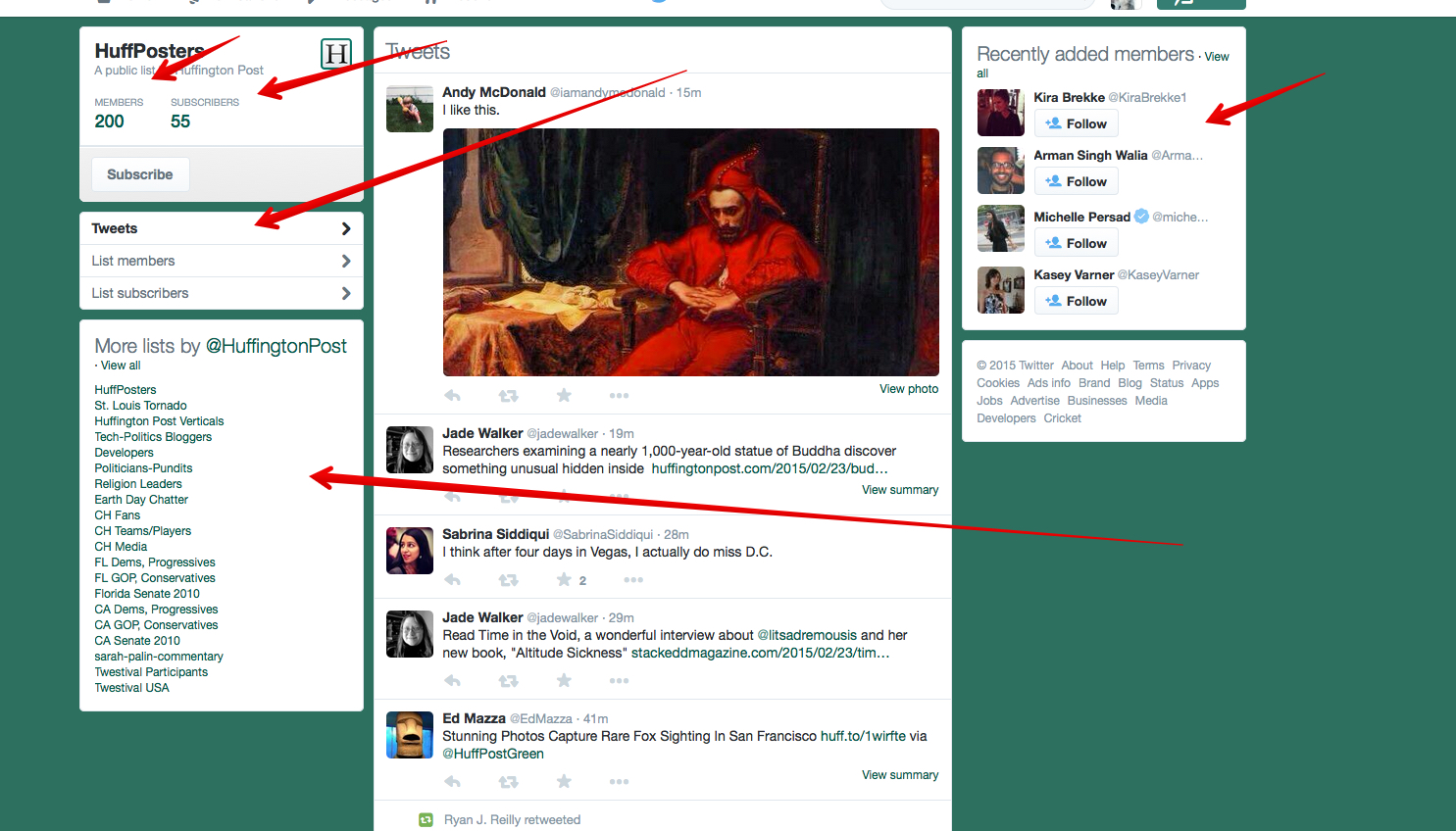The height and width of the screenshot is (831, 1456).
Task: Reply to Sabrina Siddiqui's tweet
Action: point(452,580)
